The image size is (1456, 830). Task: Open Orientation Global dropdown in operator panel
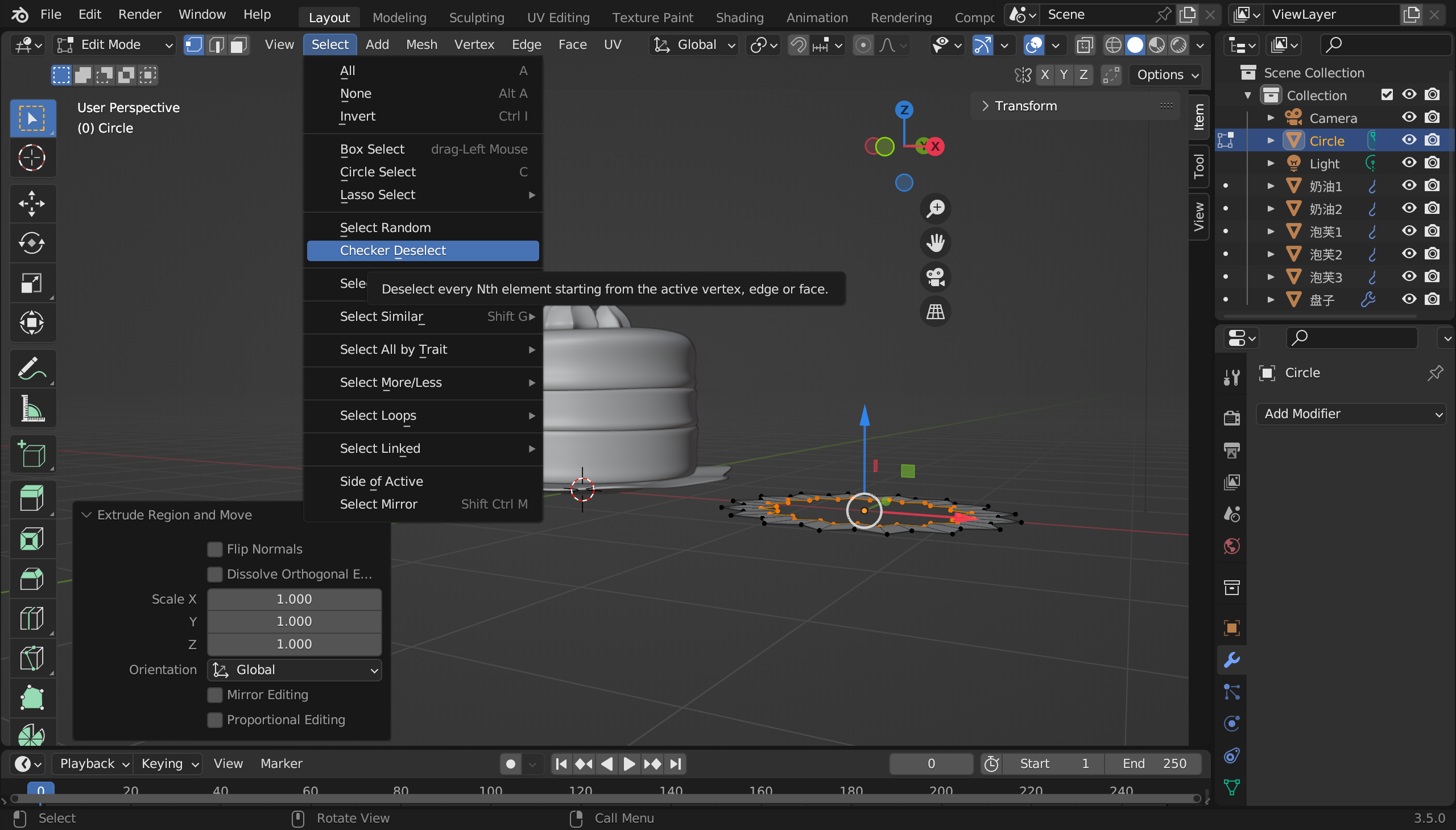click(294, 670)
